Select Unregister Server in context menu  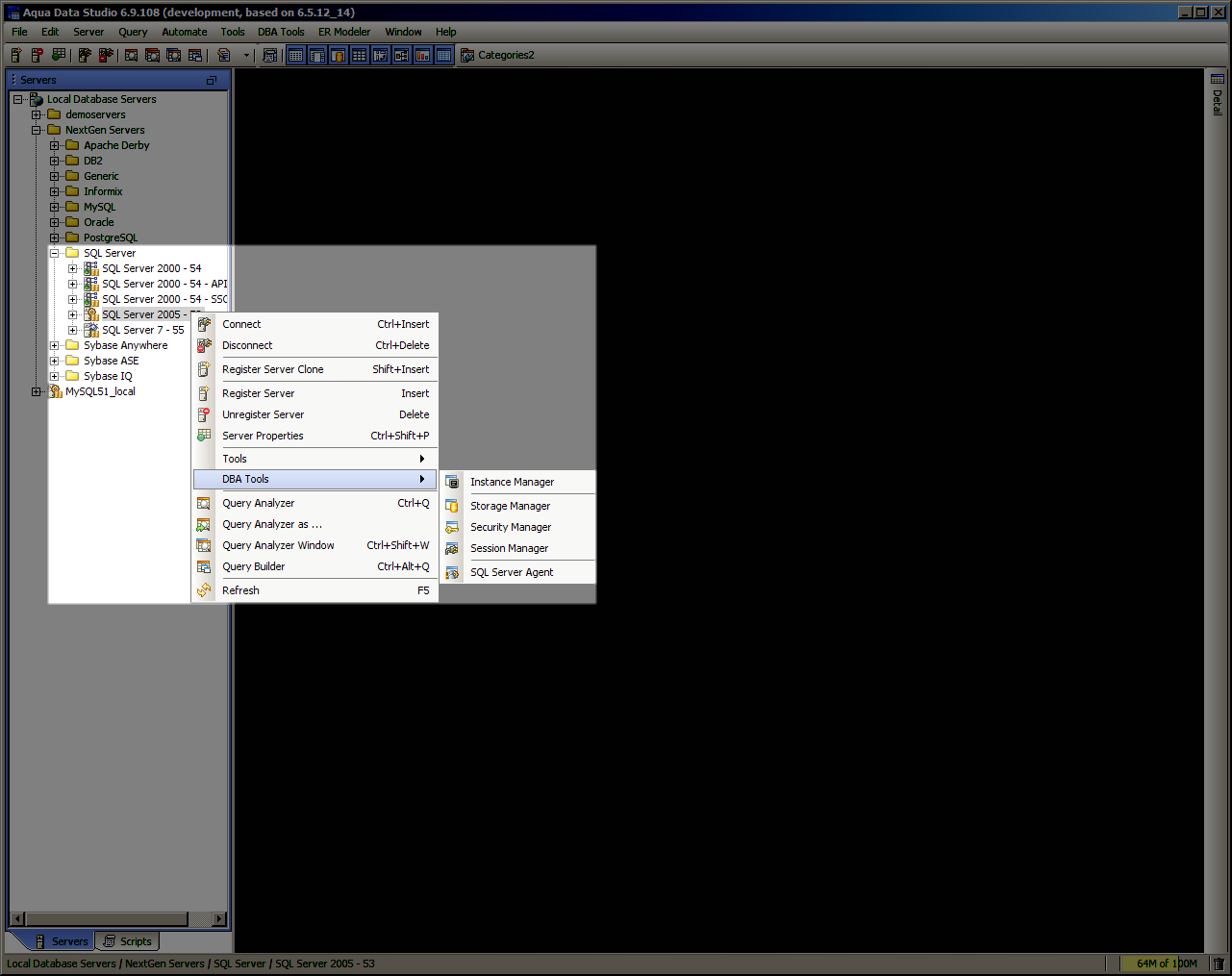coord(315,414)
